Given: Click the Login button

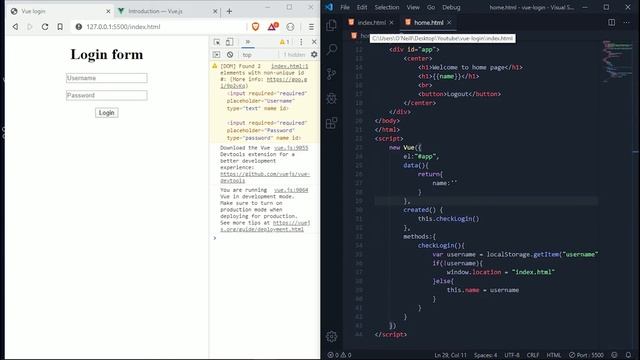Looking at the screenshot, I should pyautogui.click(x=107, y=113).
